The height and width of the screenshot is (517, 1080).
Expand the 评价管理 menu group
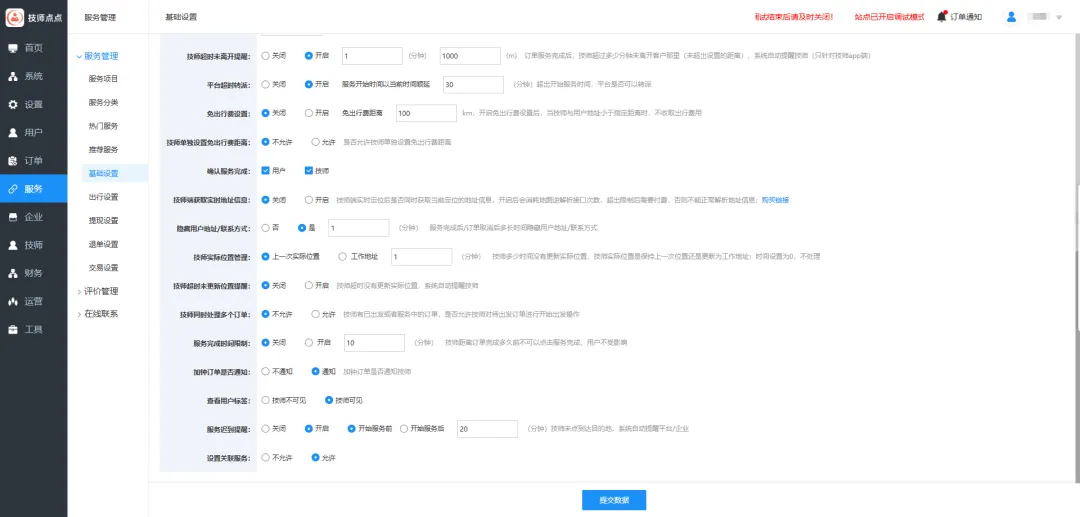[x=80, y=291]
